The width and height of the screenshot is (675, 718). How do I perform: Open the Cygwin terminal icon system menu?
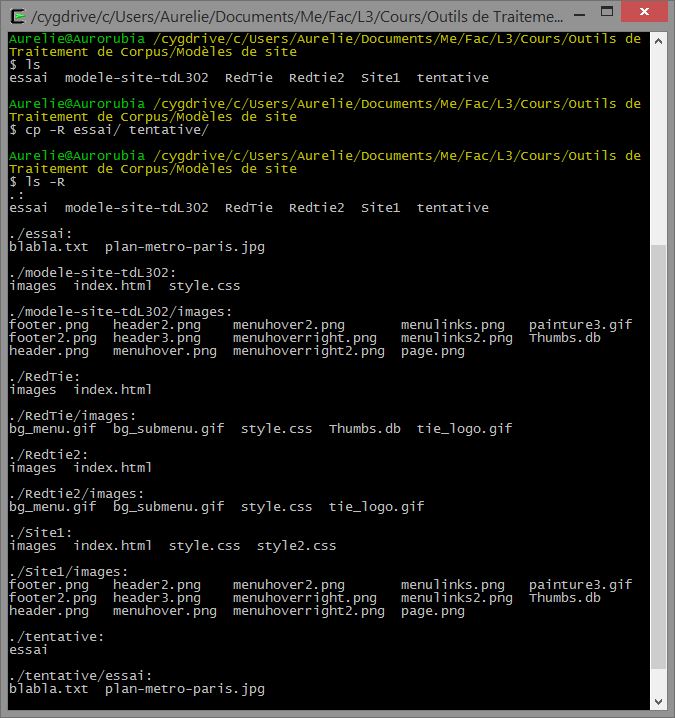(x=17, y=16)
